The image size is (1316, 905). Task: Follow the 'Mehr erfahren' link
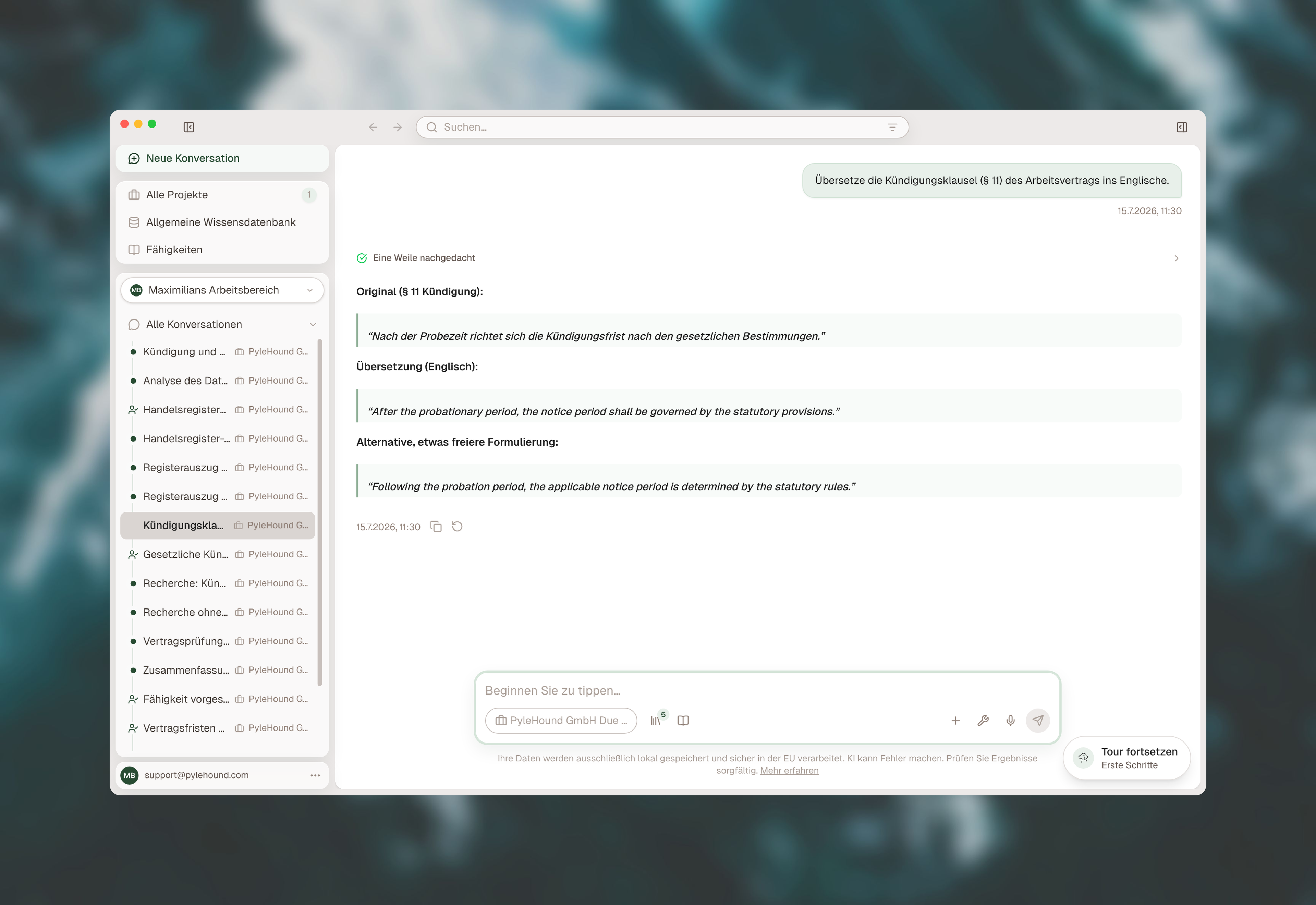(x=789, y=771)
